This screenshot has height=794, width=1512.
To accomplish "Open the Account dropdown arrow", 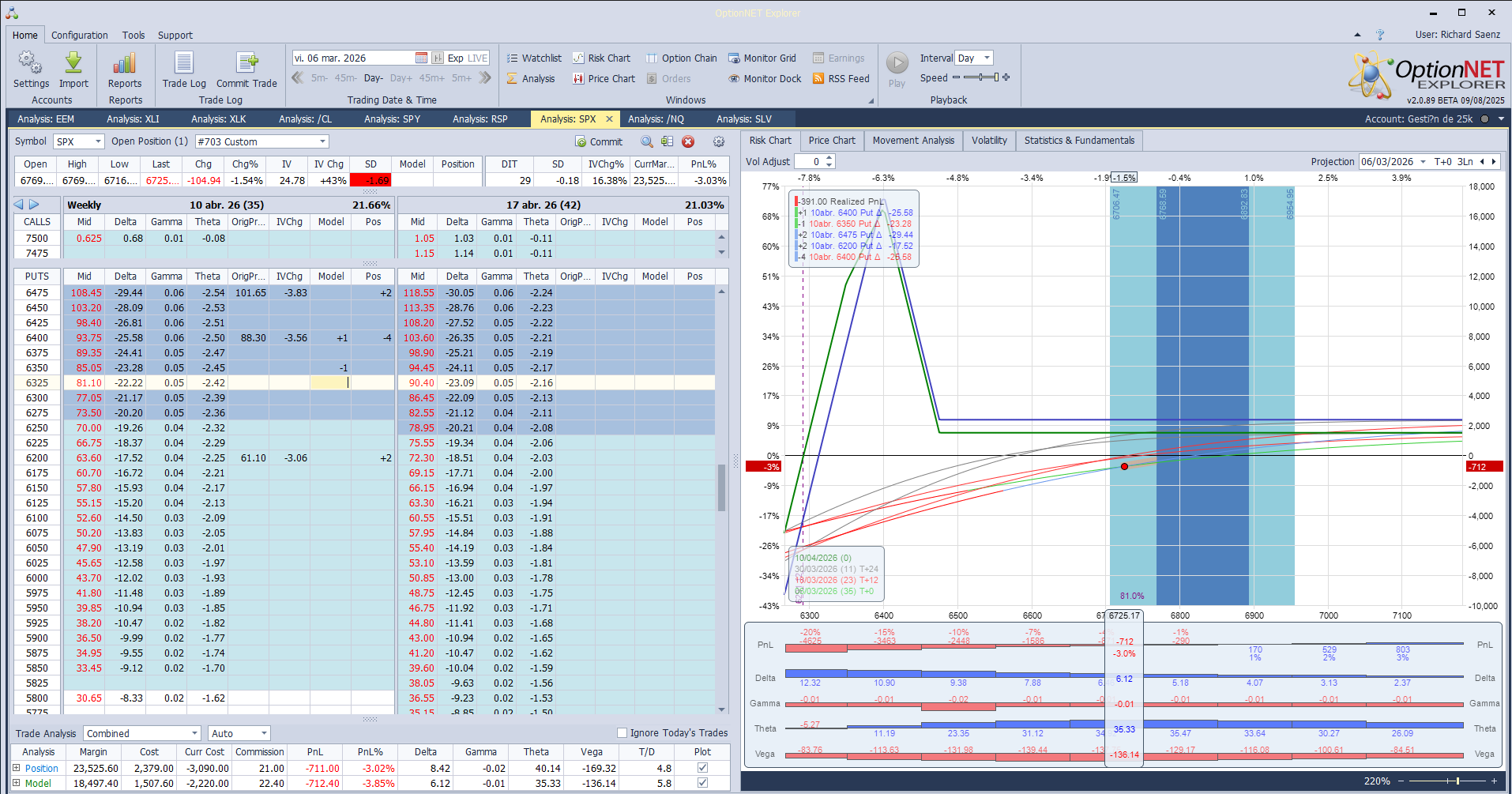I will click(x=1501, y=119).
